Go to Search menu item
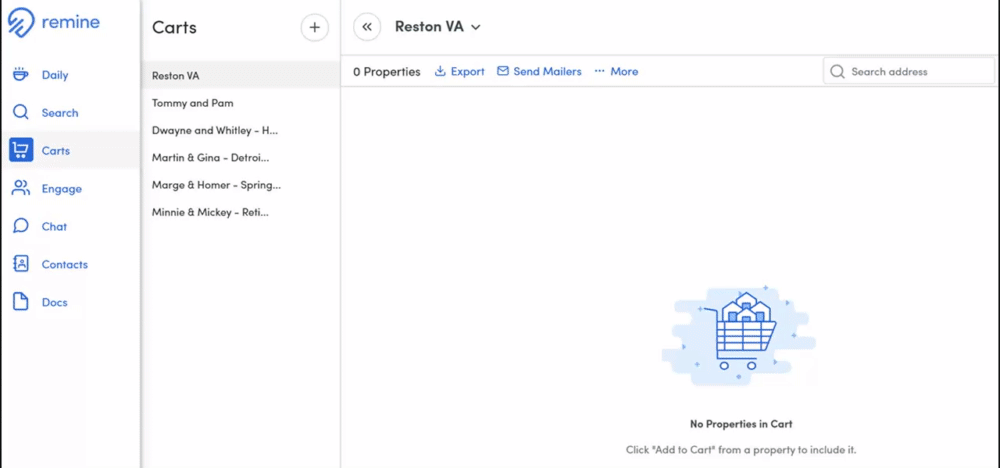This screenshot has width=1000, height=468. [x=60, y=113]
